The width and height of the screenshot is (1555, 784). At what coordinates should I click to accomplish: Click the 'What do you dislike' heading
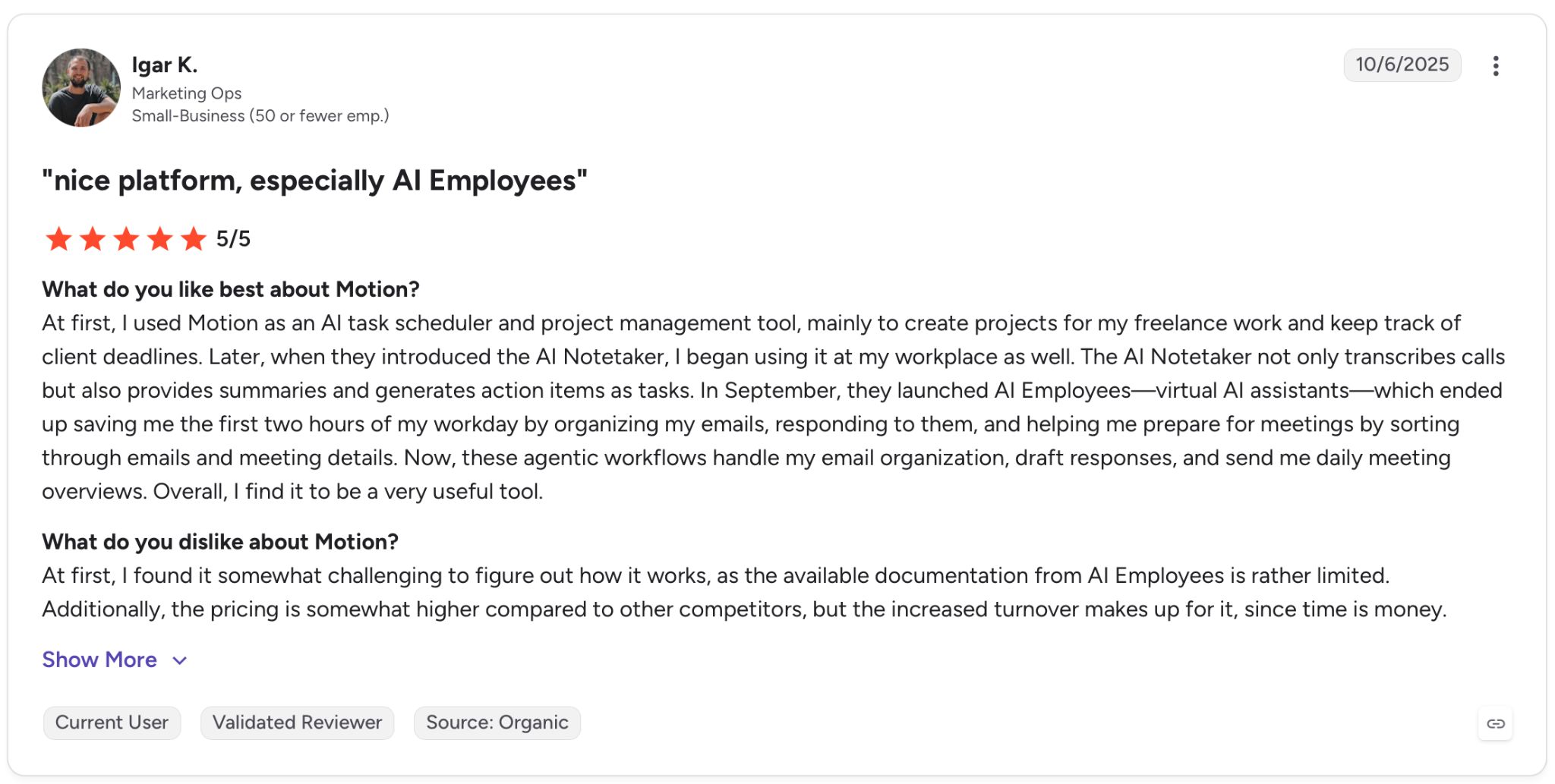click(220, 542)
